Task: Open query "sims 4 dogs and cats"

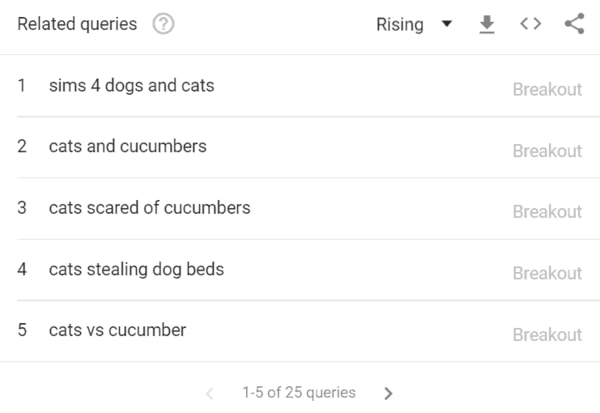Action: tap(131, 86)
